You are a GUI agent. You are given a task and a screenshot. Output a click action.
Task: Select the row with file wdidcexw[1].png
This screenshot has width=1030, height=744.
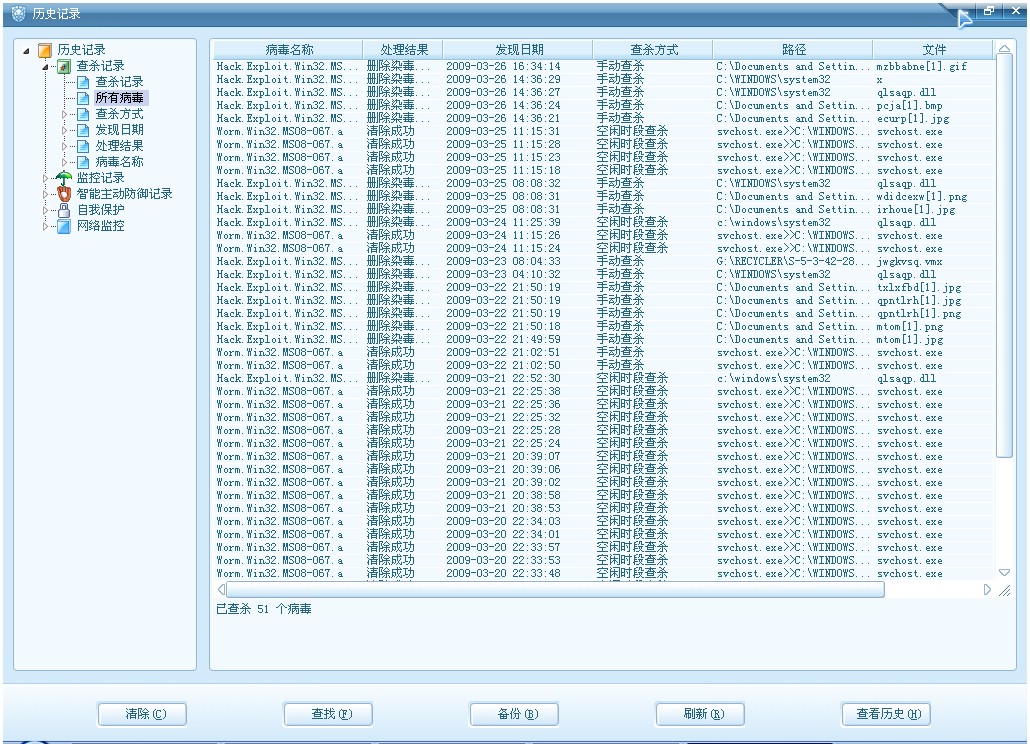(x=604, y=196)
